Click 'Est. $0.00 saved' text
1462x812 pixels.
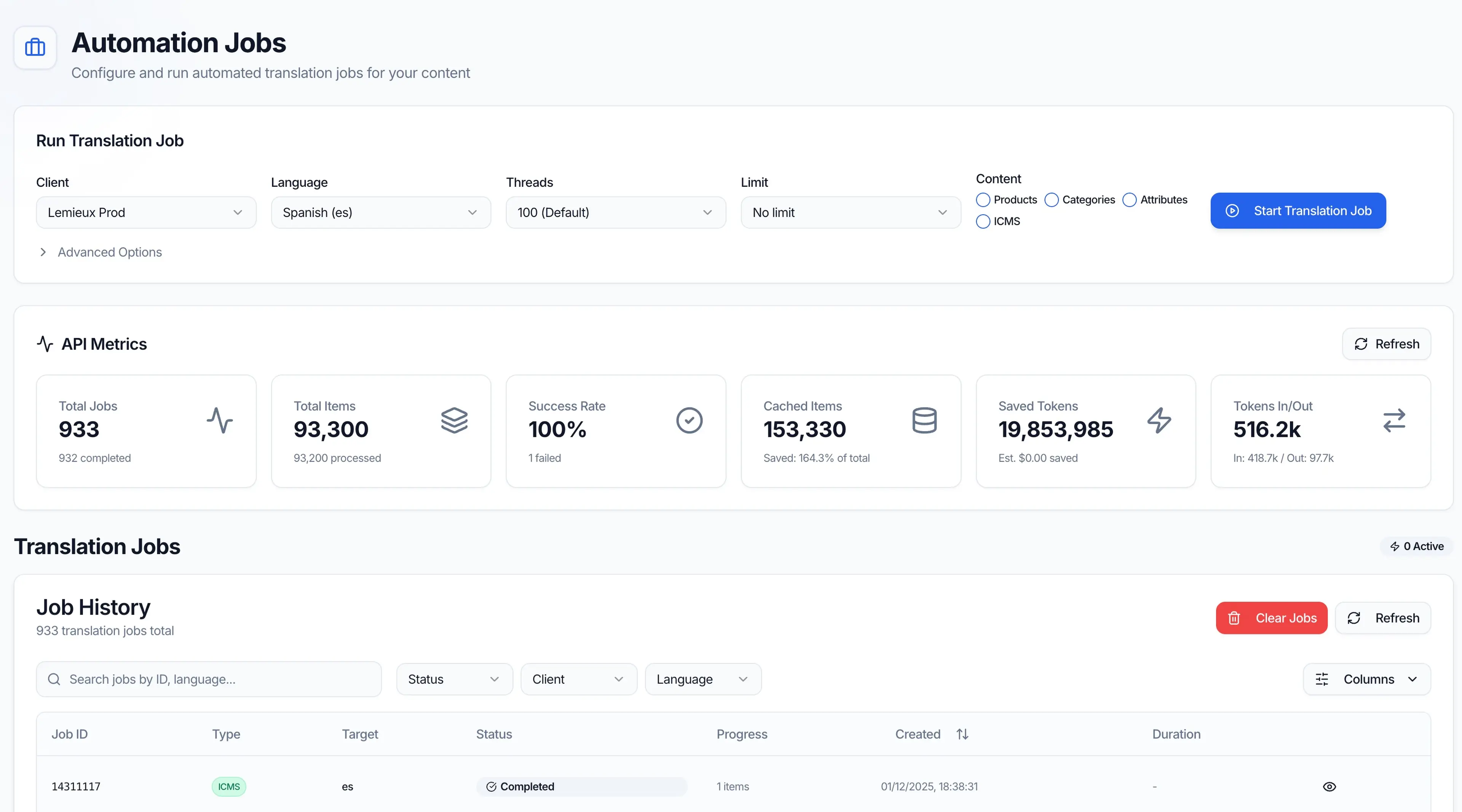[1038, 458]
